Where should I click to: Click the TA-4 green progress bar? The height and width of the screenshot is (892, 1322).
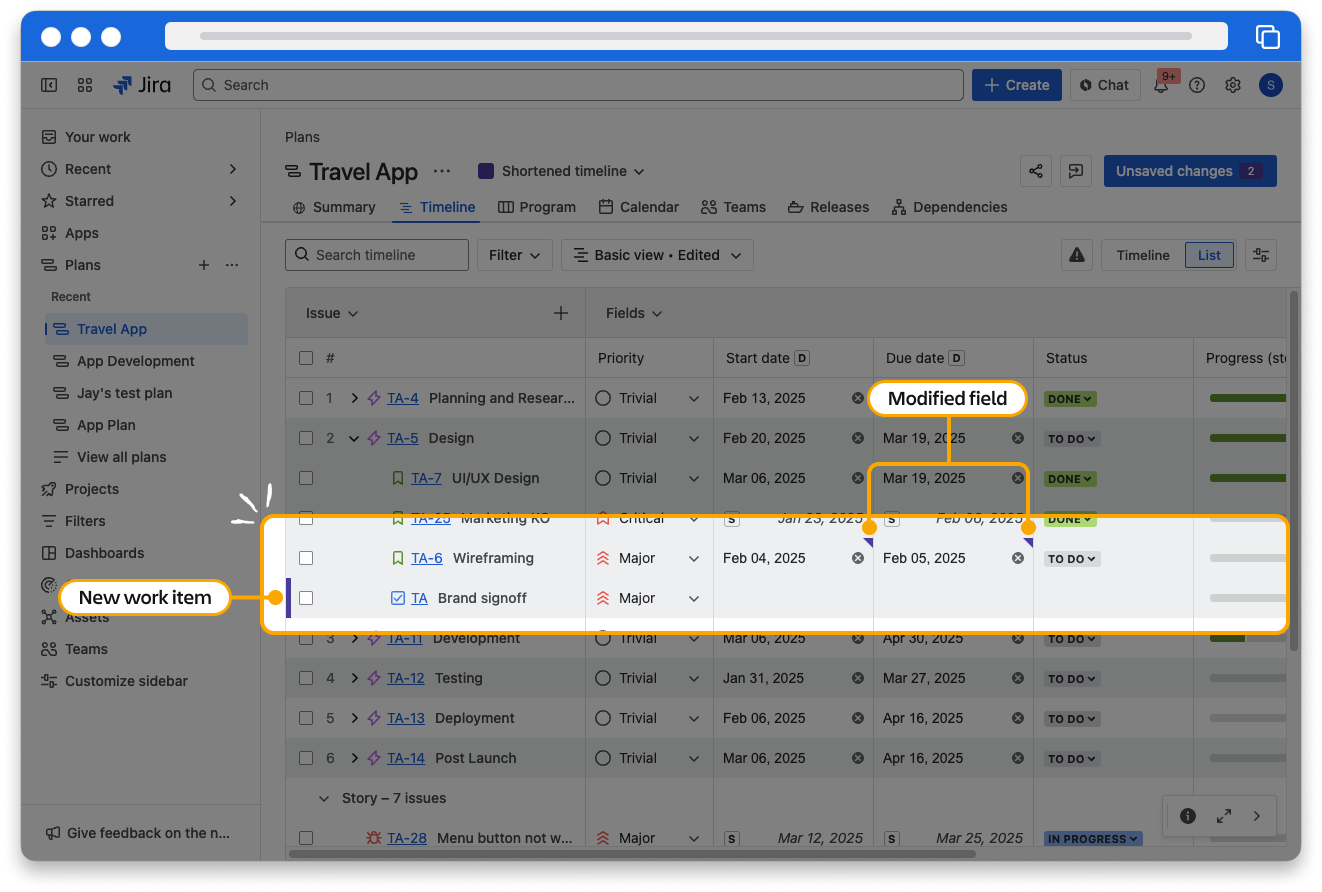(x=1247, y=398)
